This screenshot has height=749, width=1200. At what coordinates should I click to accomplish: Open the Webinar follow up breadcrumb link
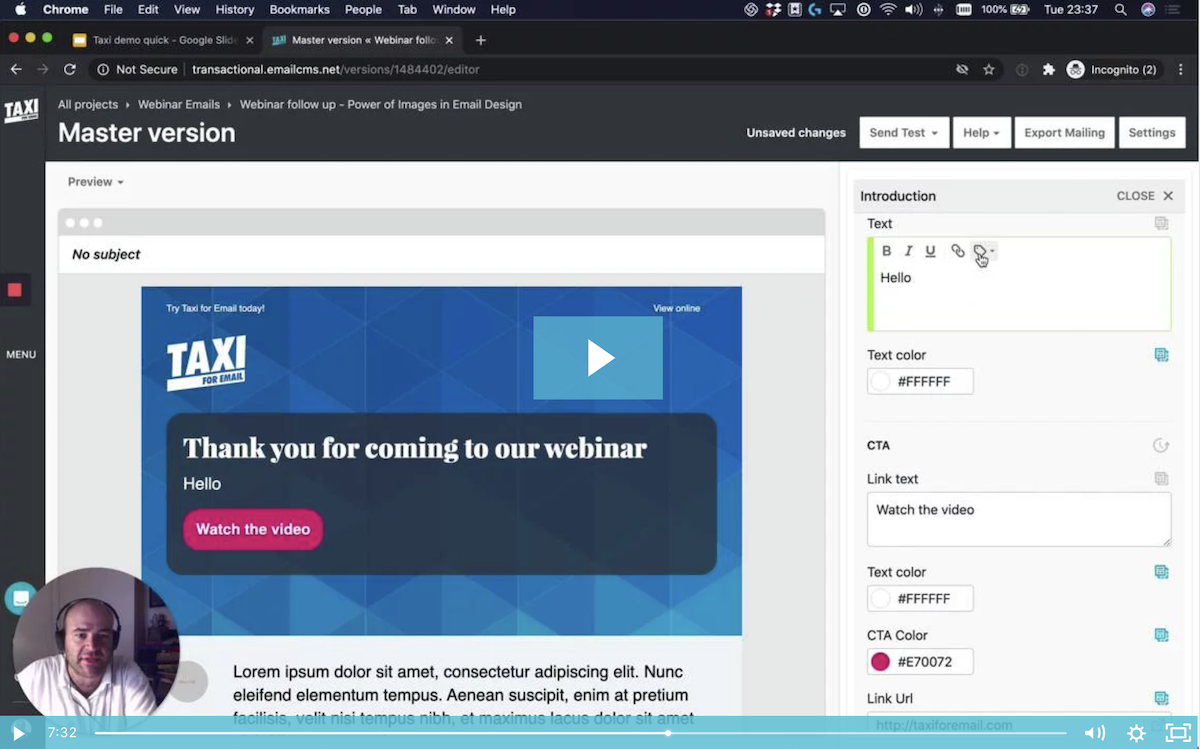tap(381, 104)
